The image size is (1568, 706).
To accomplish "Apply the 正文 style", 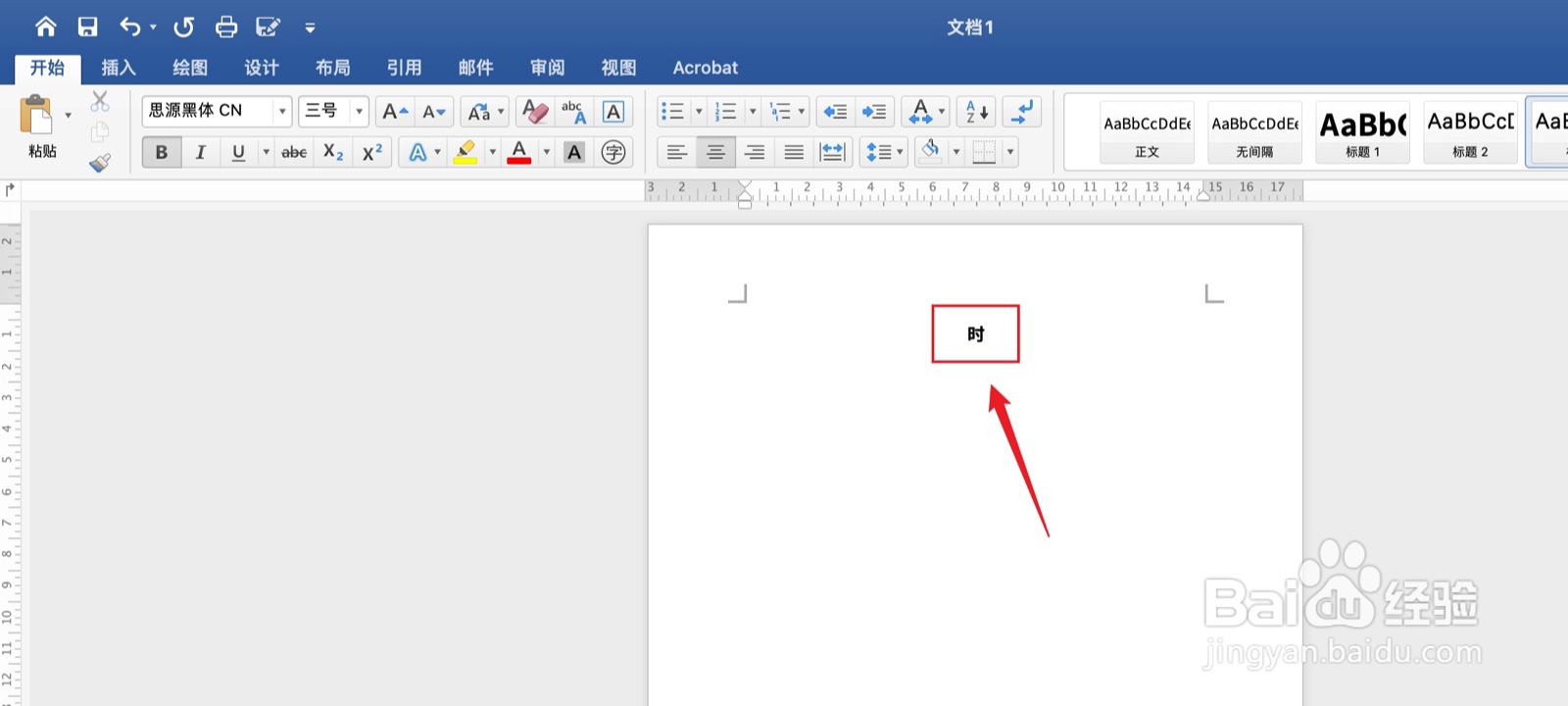I will click(x=1148, y=132).
